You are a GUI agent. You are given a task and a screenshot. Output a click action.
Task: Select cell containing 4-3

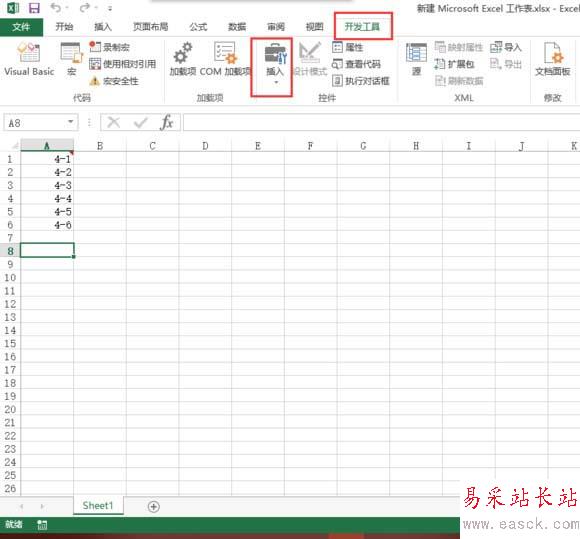(47, 185)
